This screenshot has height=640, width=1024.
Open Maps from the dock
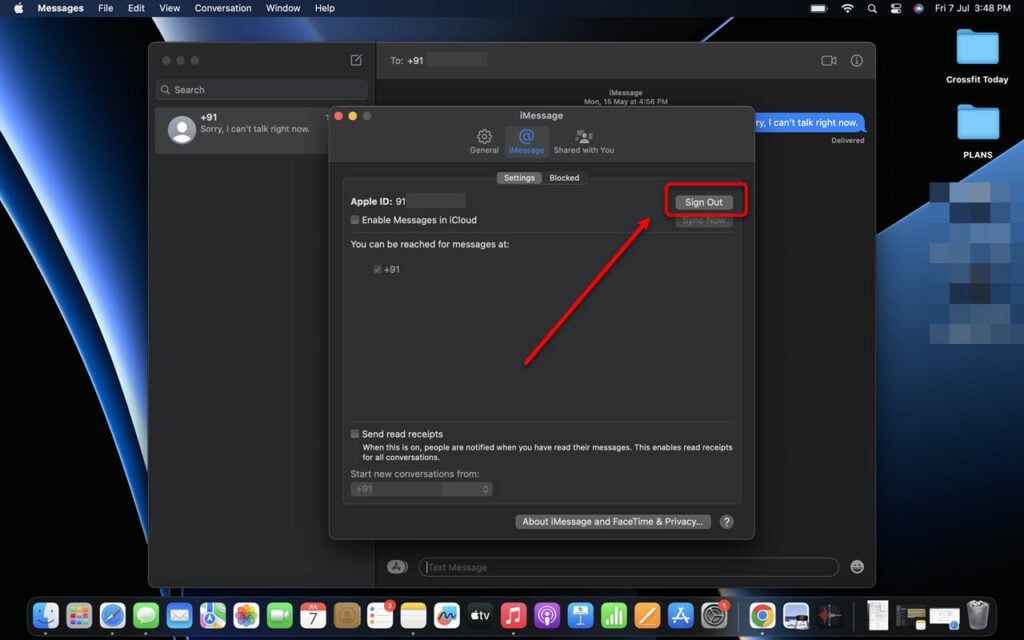point(213,615)
